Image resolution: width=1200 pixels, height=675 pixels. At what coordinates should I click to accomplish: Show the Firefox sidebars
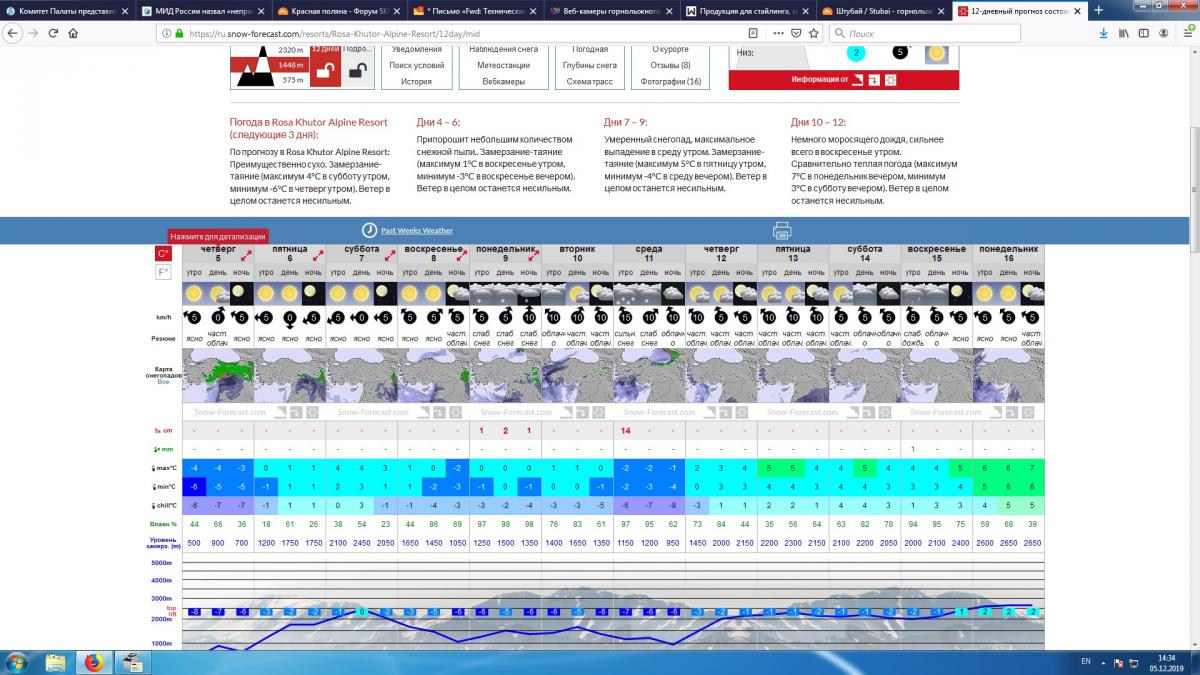(x=1145, y=33)
